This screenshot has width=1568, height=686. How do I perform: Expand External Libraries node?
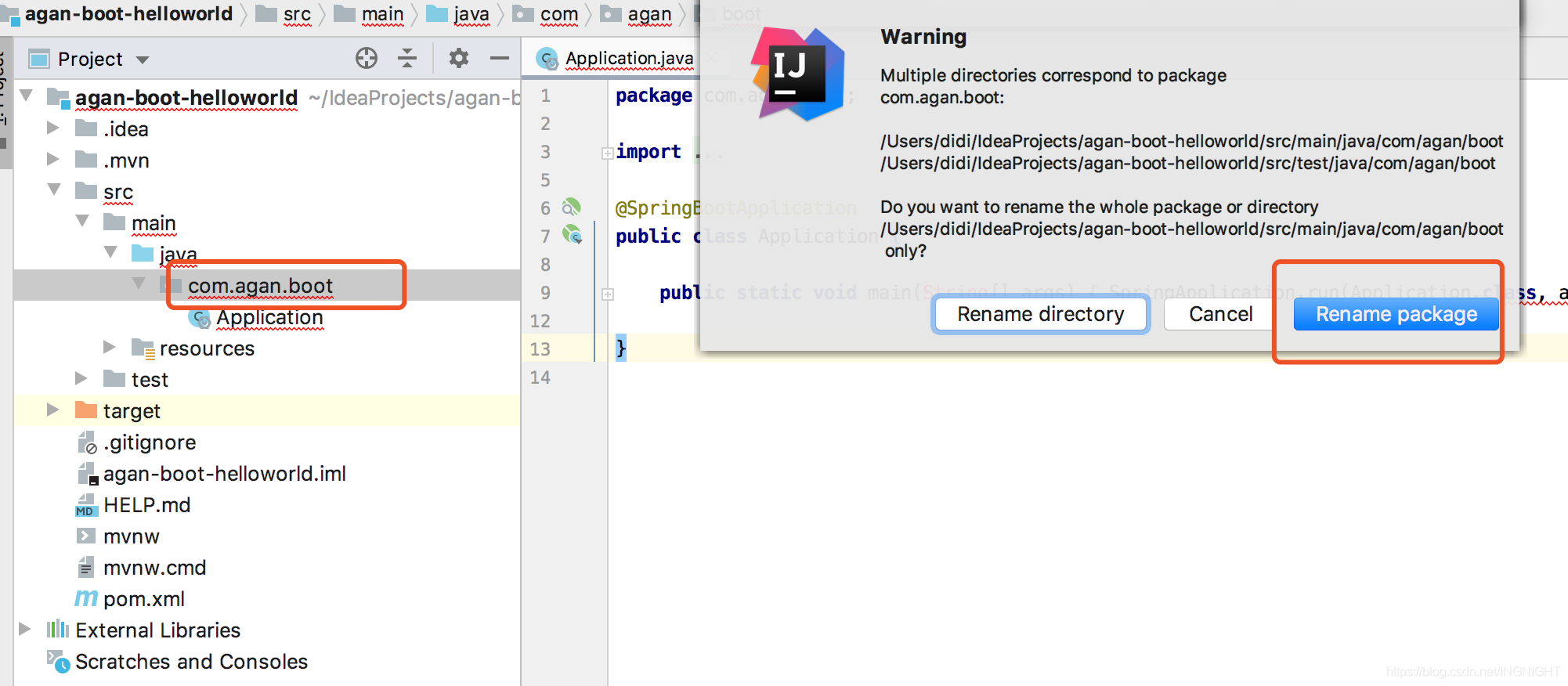pos(25,629)
